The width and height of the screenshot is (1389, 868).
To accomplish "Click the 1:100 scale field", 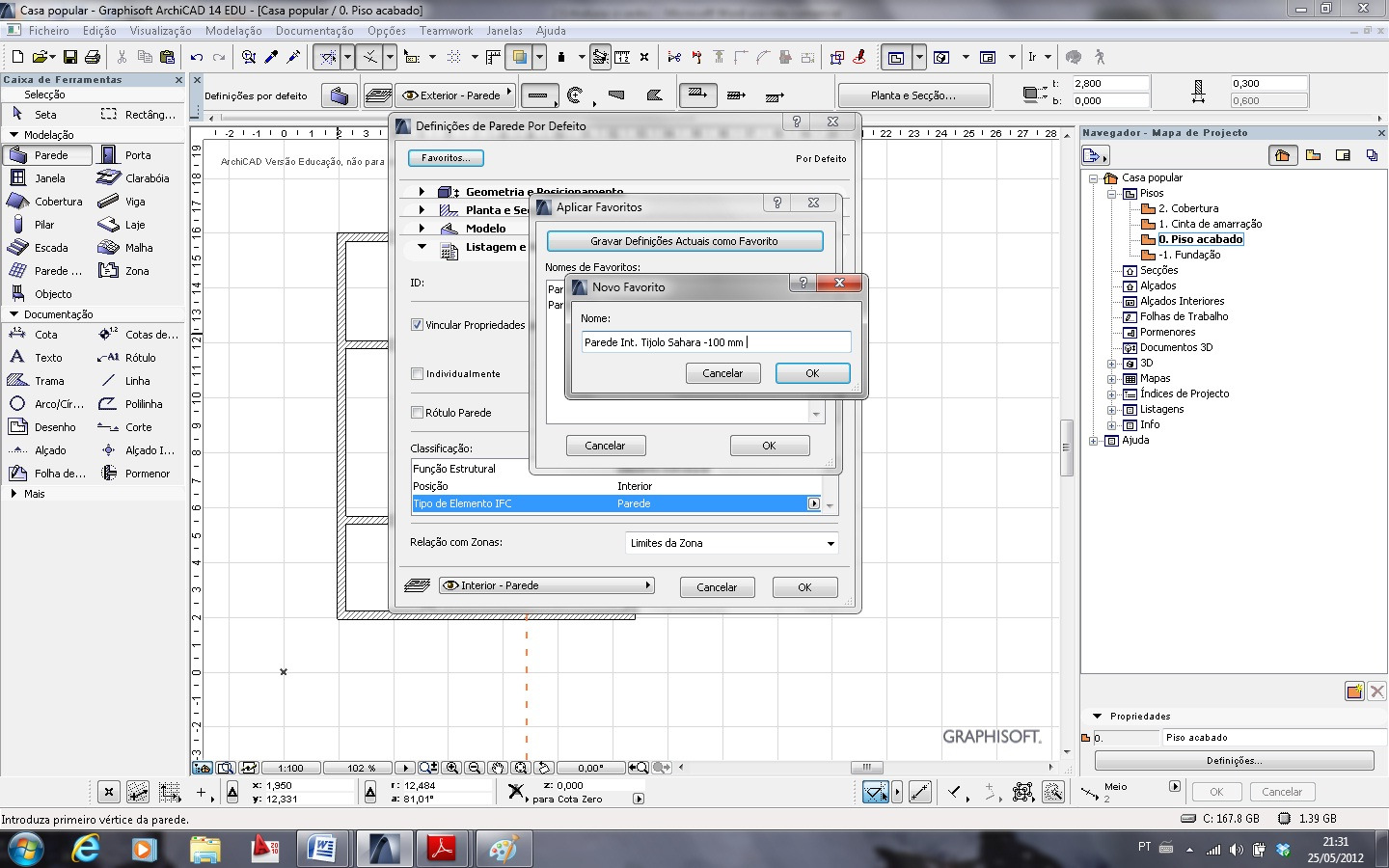I will click(291, 768).
